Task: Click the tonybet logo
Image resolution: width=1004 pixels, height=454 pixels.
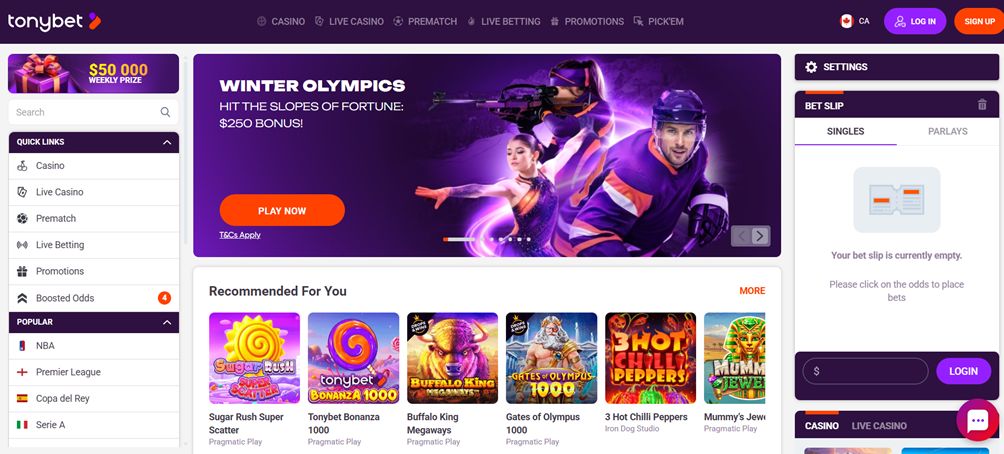Action: [x=54, y=21]
